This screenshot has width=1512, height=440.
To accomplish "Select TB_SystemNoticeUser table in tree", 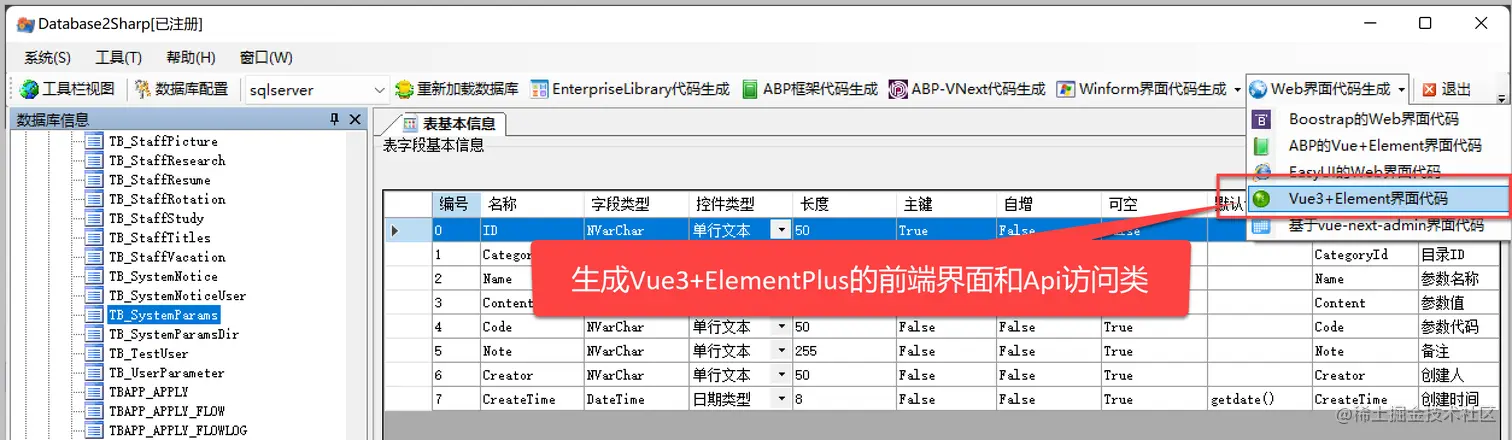I will coord(178,296).
